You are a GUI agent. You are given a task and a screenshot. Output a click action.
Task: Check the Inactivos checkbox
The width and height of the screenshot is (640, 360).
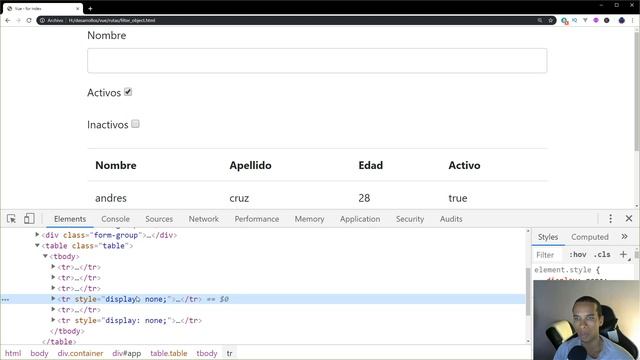[x=136, y=124]
